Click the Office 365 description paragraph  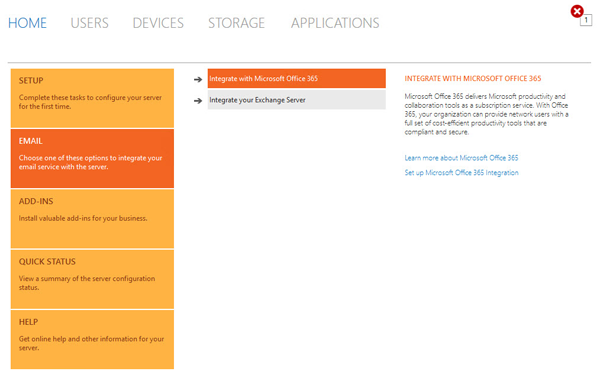486,114
